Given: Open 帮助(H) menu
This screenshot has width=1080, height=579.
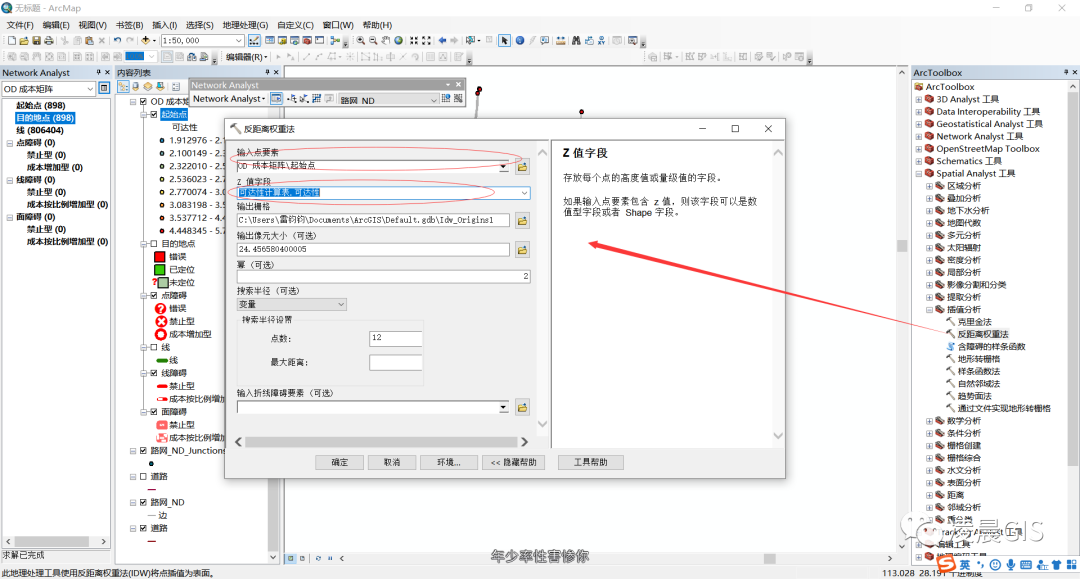Looking at the screenshot, I should tap(377, 25).
